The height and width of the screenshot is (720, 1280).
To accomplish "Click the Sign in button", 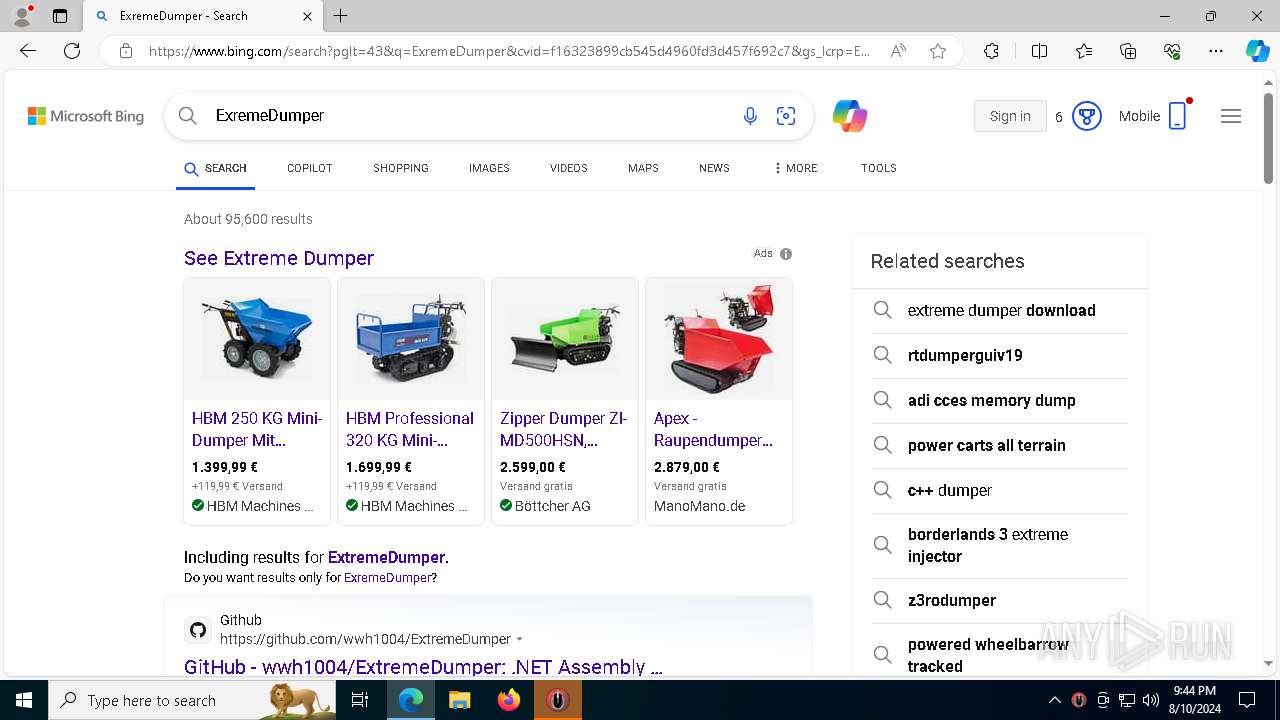I will [1010, 116].
